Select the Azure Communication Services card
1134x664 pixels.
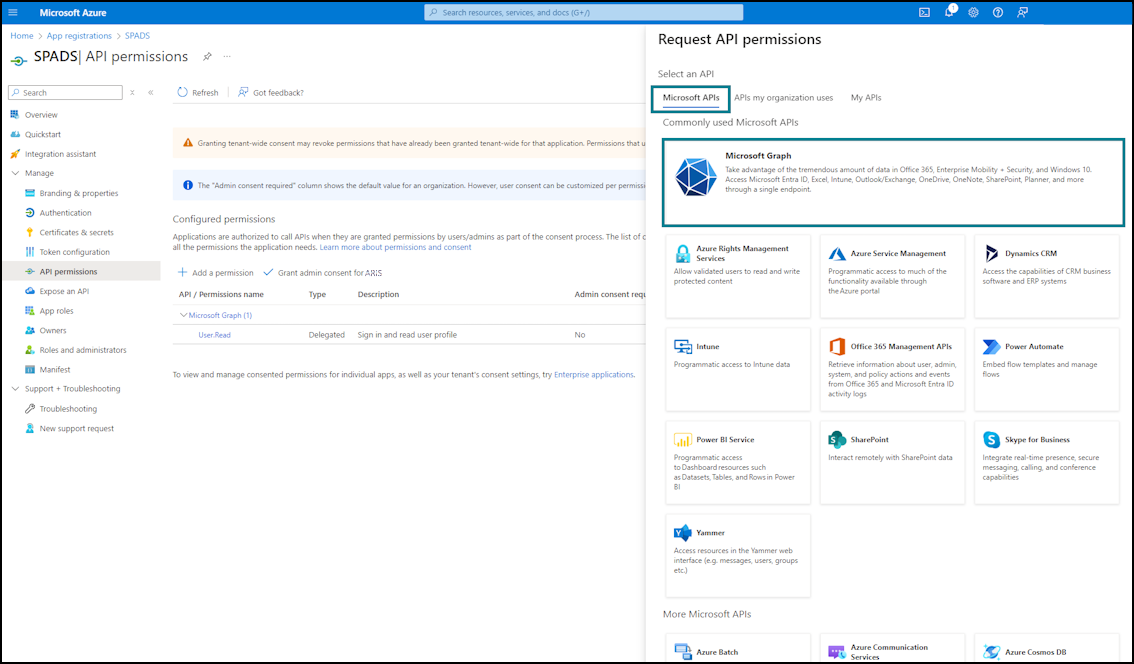[x=892, y=648]
